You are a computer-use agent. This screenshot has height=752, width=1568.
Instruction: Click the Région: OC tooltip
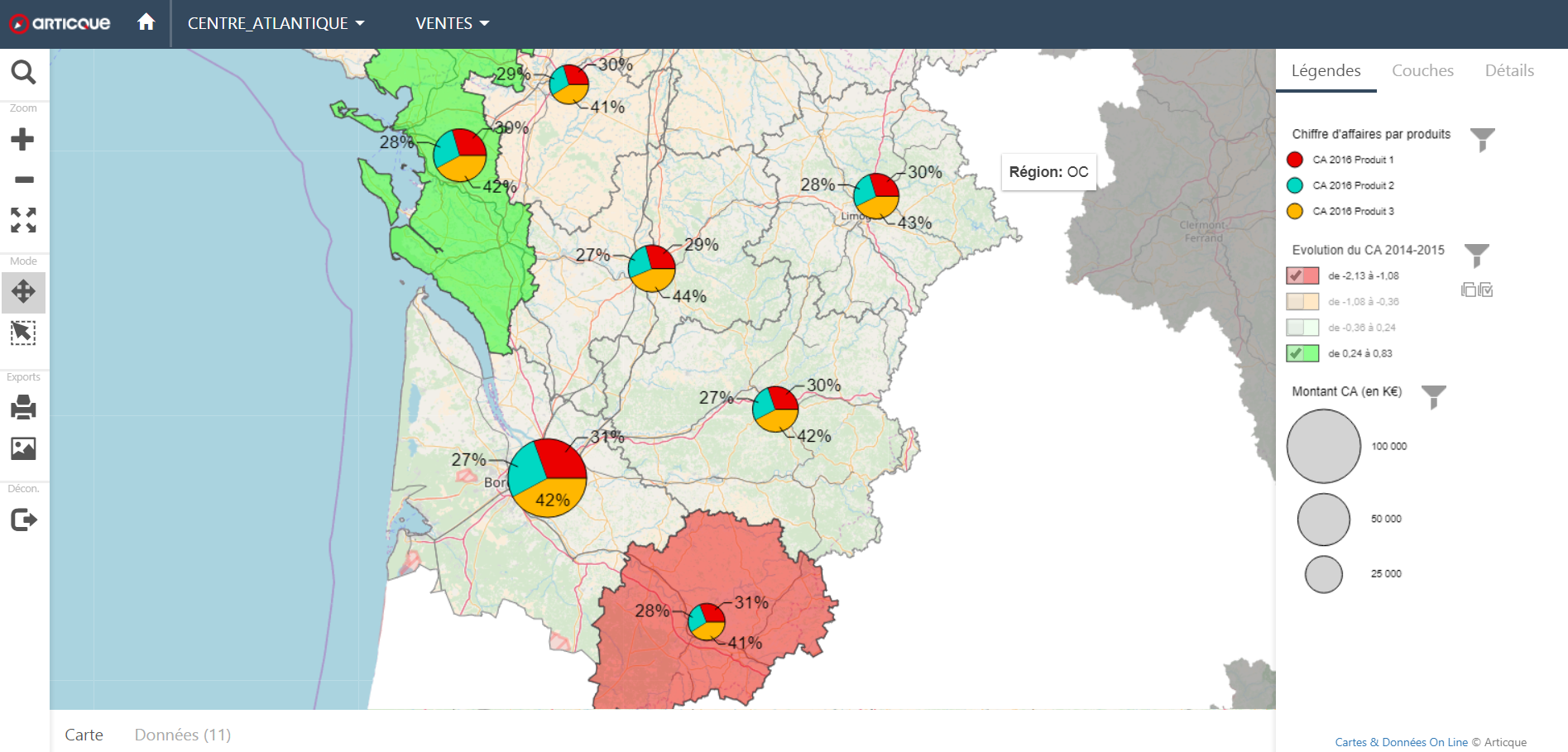click(x=1048, y=172)
